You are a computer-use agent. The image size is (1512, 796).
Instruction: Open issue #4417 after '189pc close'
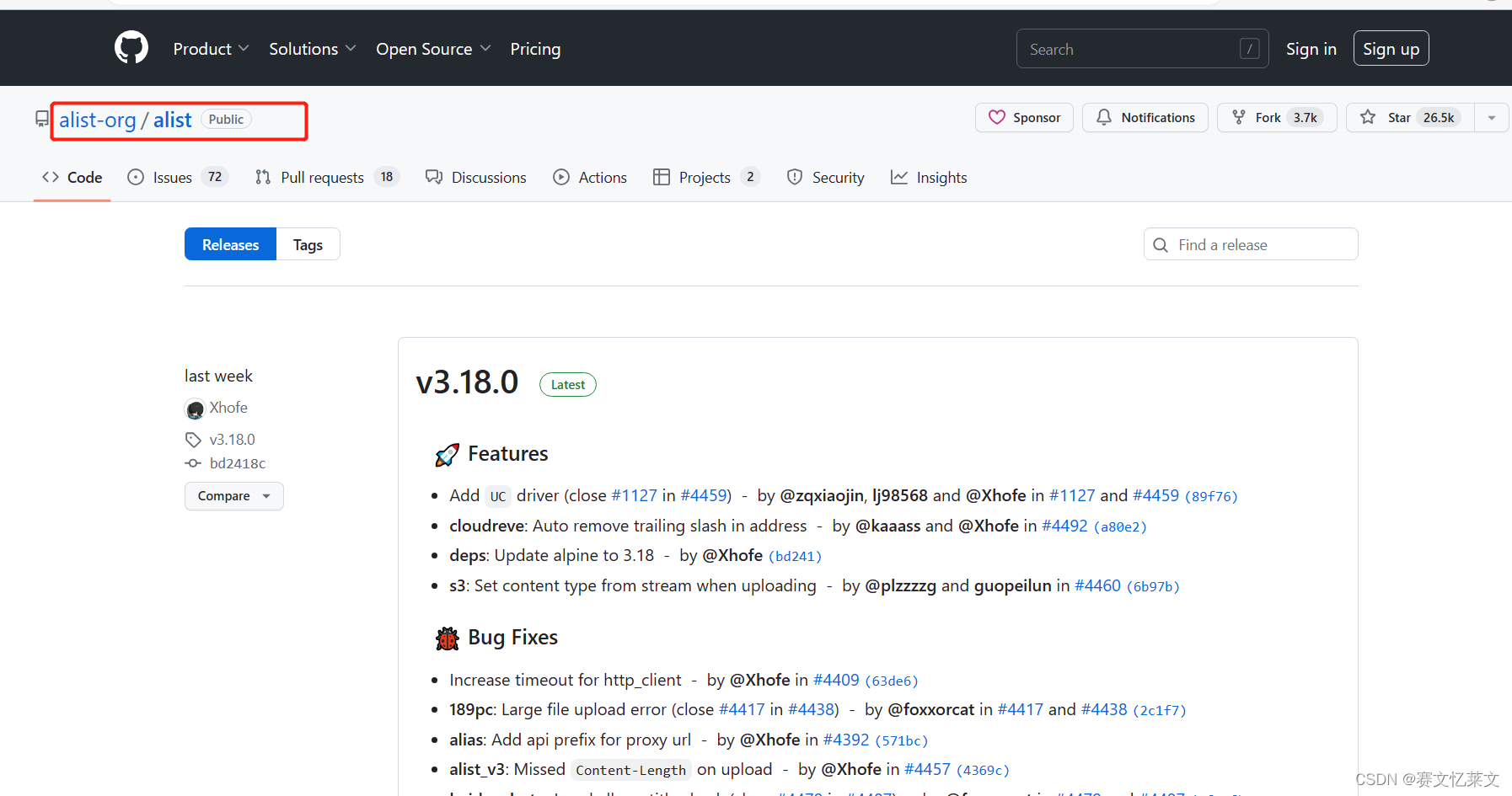[x=742, y=709]
